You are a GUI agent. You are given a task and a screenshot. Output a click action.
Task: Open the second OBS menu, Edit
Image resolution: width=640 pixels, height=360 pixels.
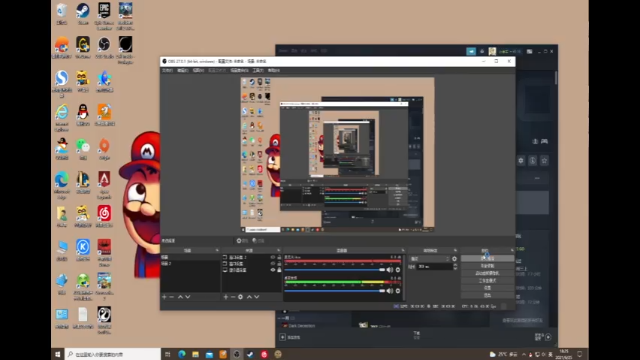[183, 71]
